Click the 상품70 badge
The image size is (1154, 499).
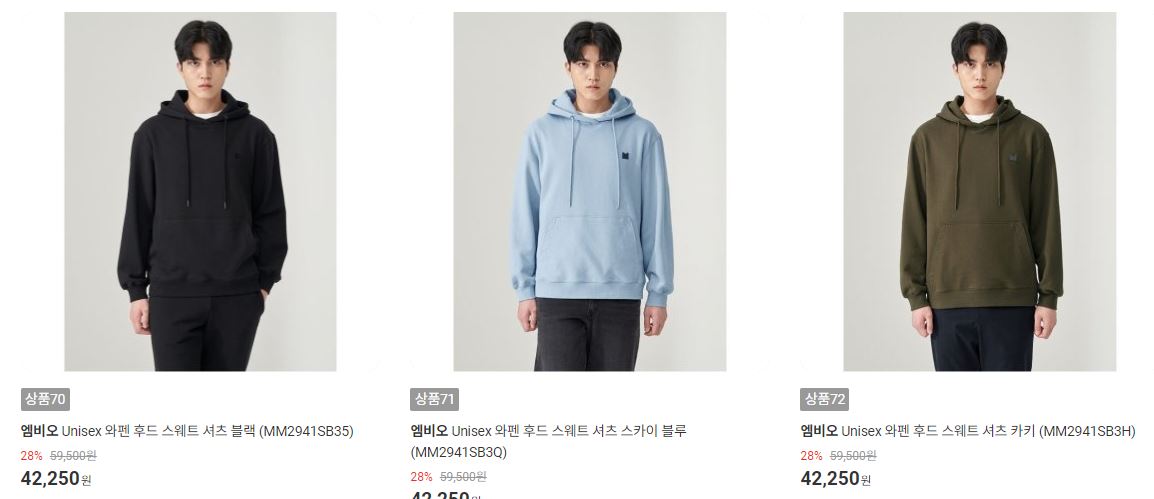coord(46,400)
